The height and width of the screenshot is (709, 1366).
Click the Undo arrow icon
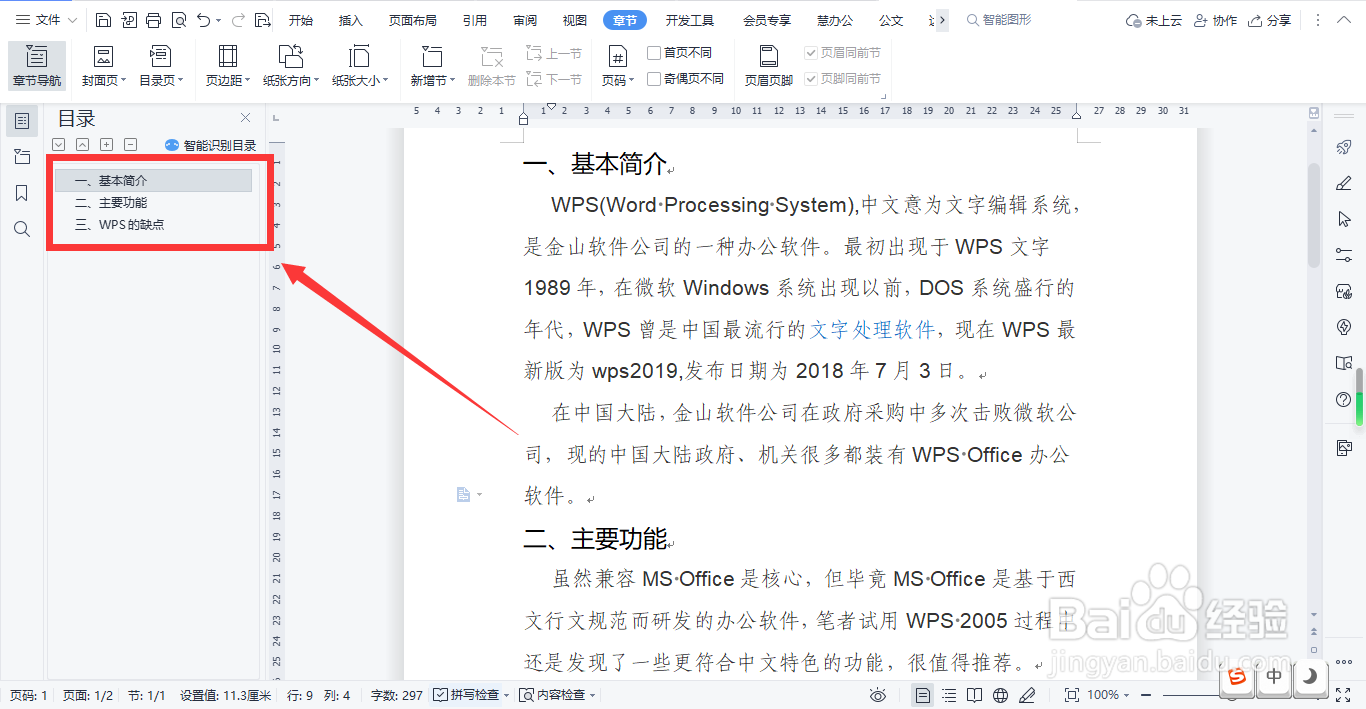203,20
